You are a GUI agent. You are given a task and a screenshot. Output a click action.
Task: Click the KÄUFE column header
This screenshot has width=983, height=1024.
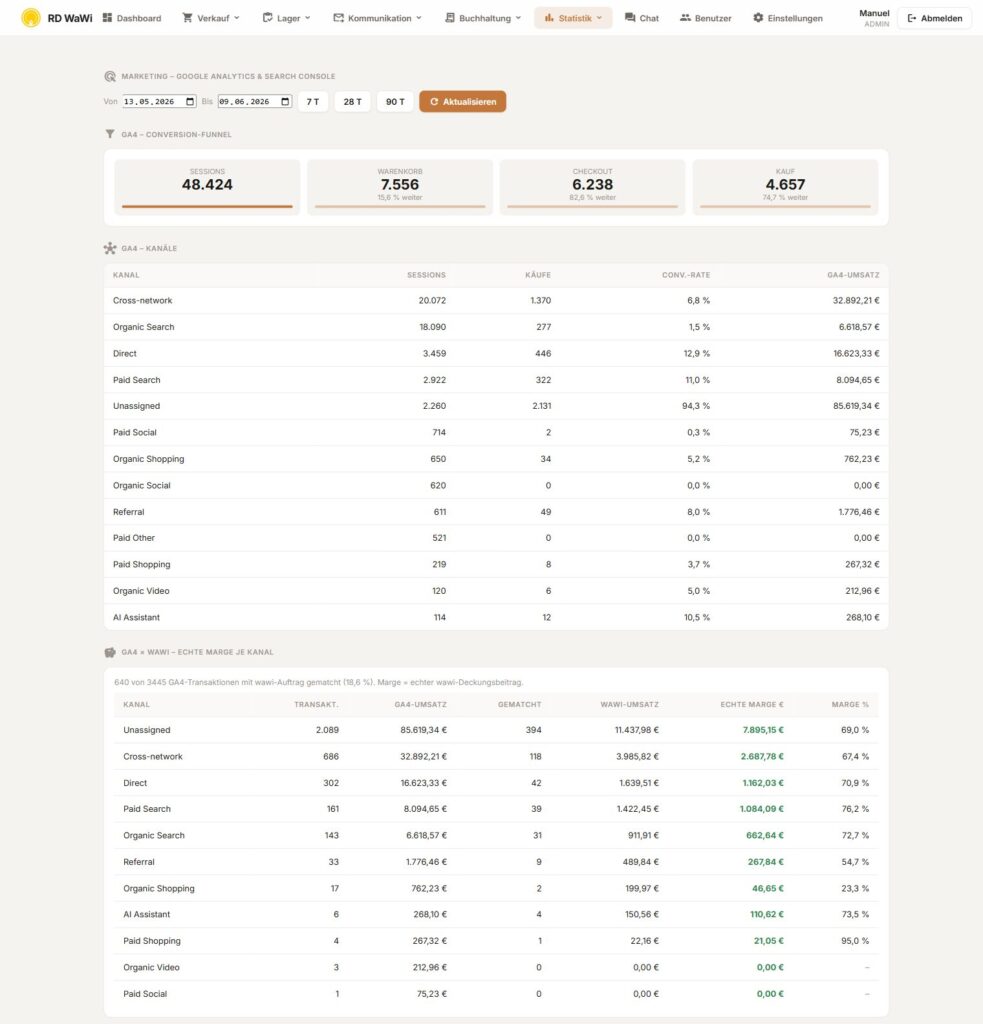pos(538,275)
